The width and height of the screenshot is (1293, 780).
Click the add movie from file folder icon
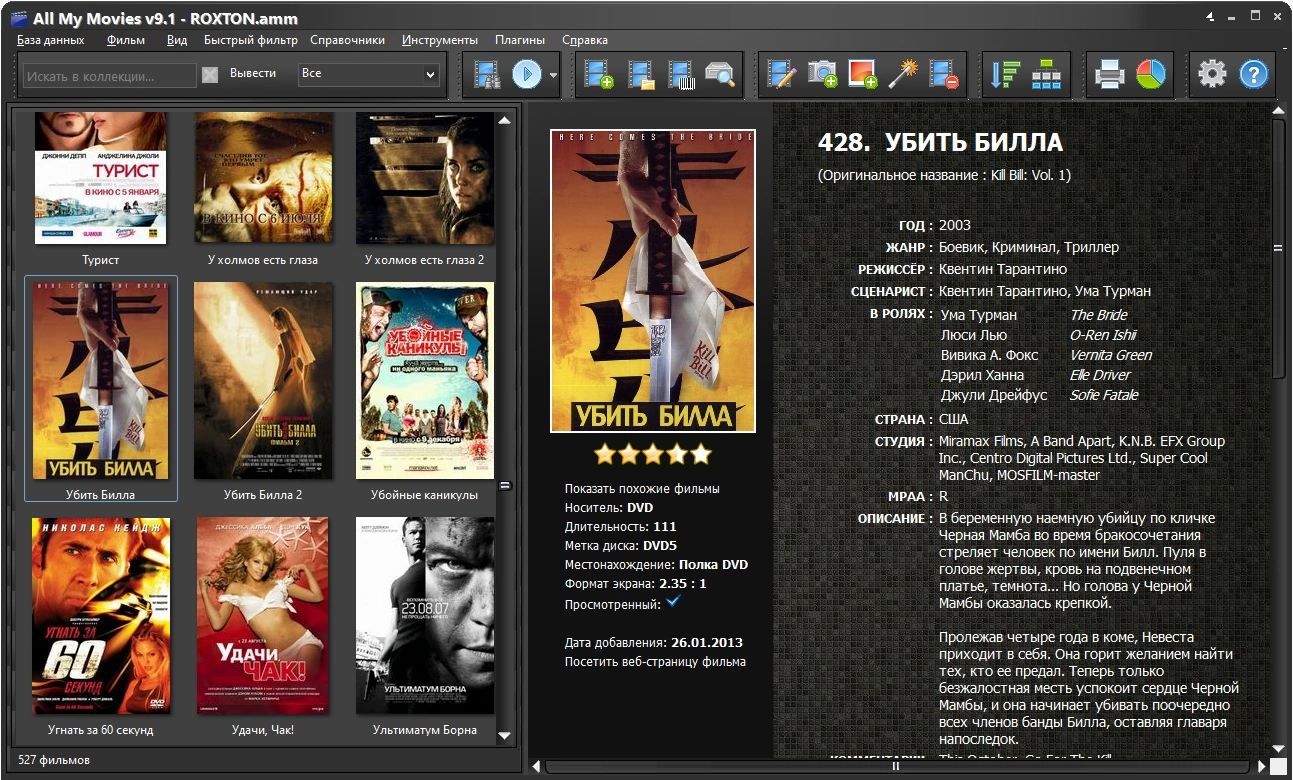pos(641,74)
